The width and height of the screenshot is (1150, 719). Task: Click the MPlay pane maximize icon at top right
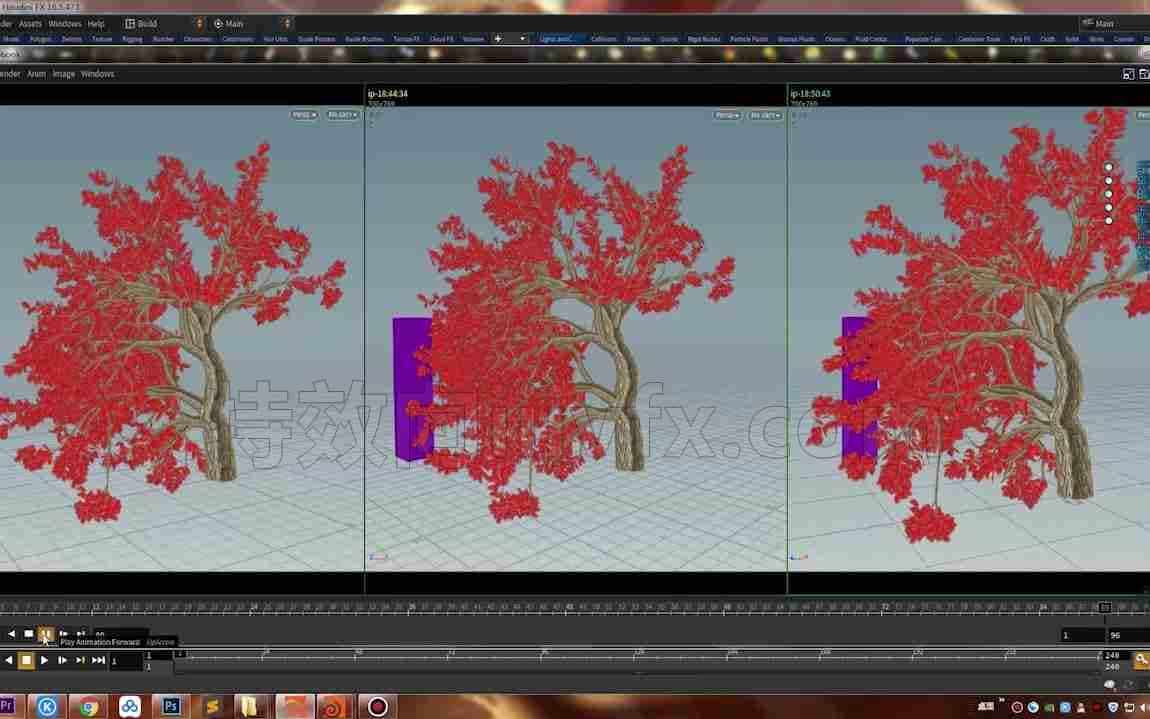point(1129,74)
